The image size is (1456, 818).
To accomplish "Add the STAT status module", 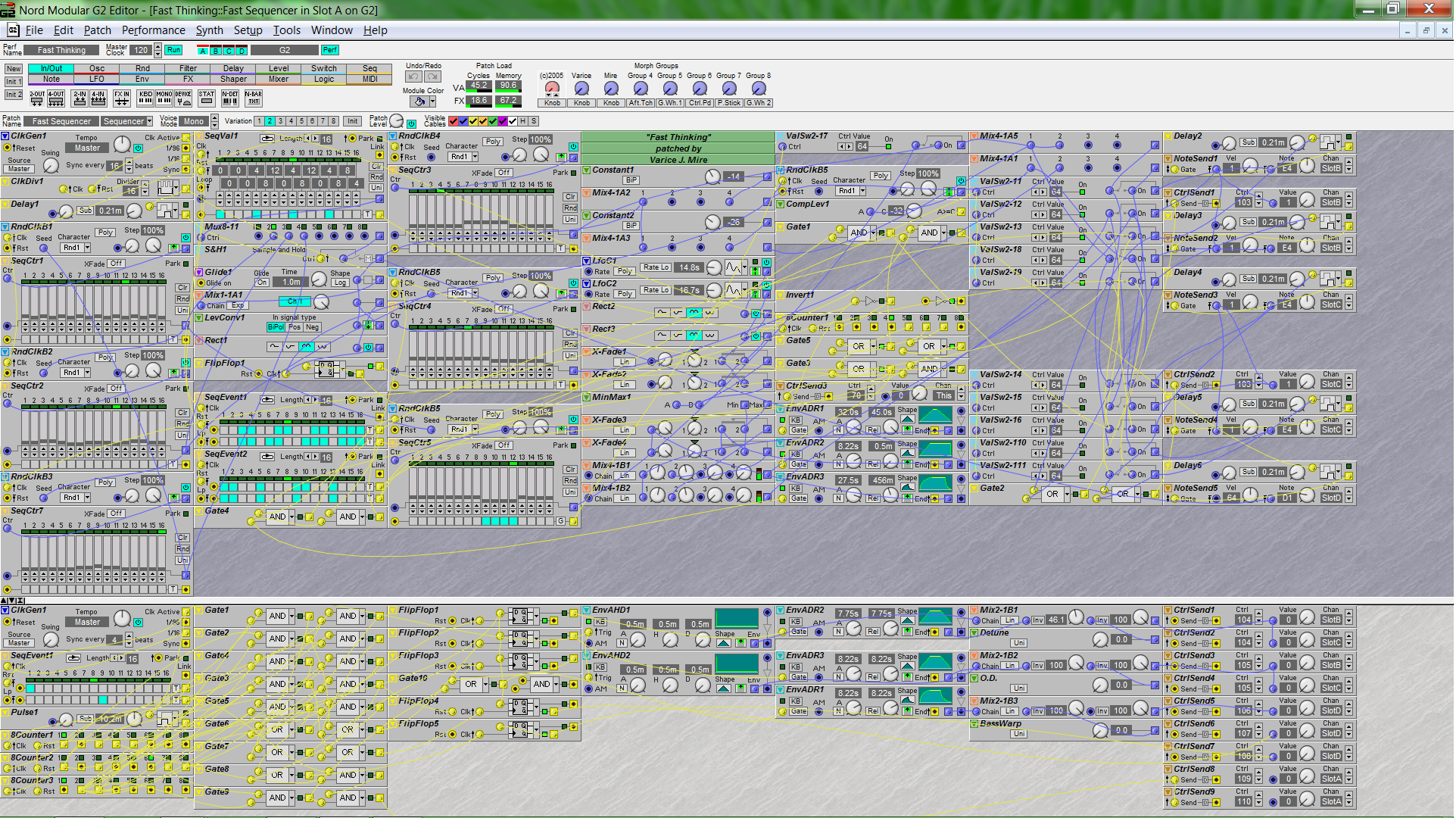I will [x=207, y=98].
